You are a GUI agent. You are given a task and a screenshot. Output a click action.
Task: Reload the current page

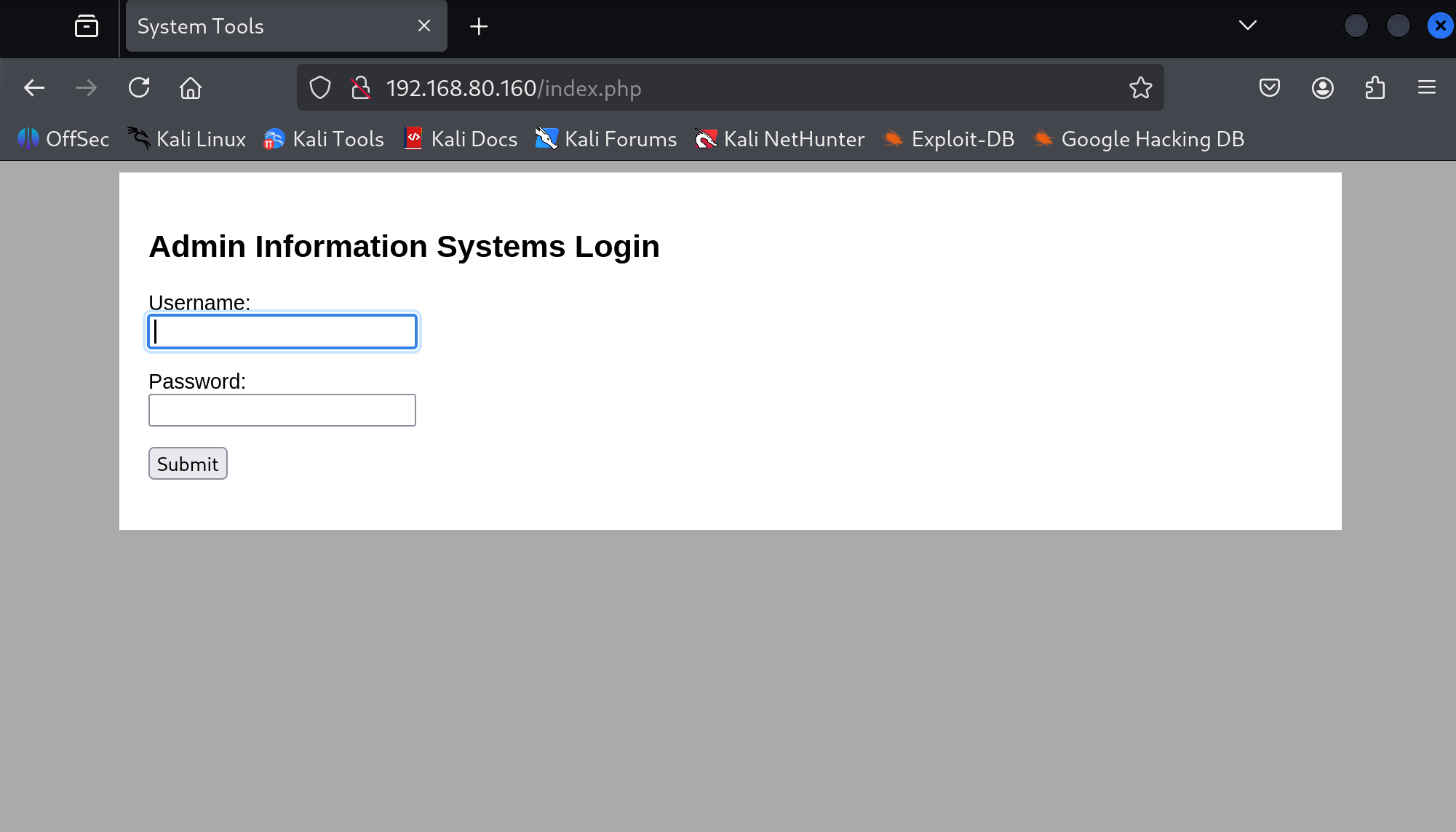click(139, 88)
